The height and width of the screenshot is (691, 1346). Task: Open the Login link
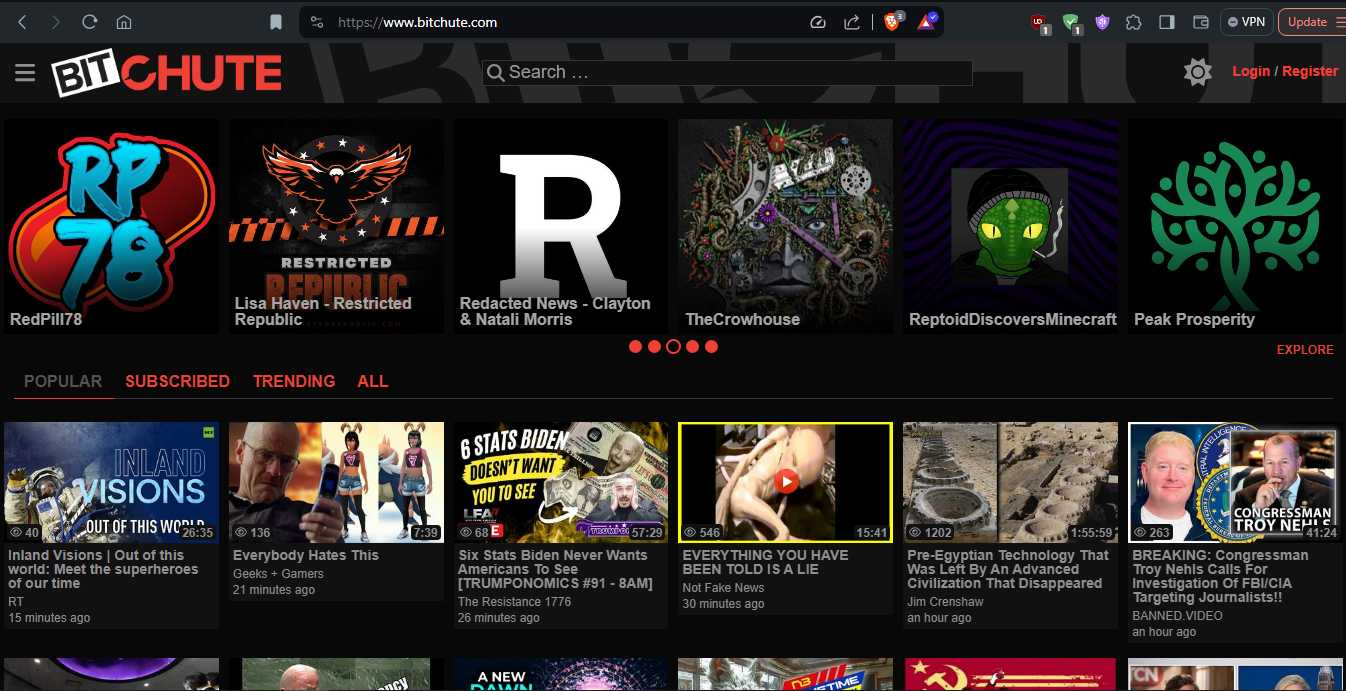coord(1251,71)
